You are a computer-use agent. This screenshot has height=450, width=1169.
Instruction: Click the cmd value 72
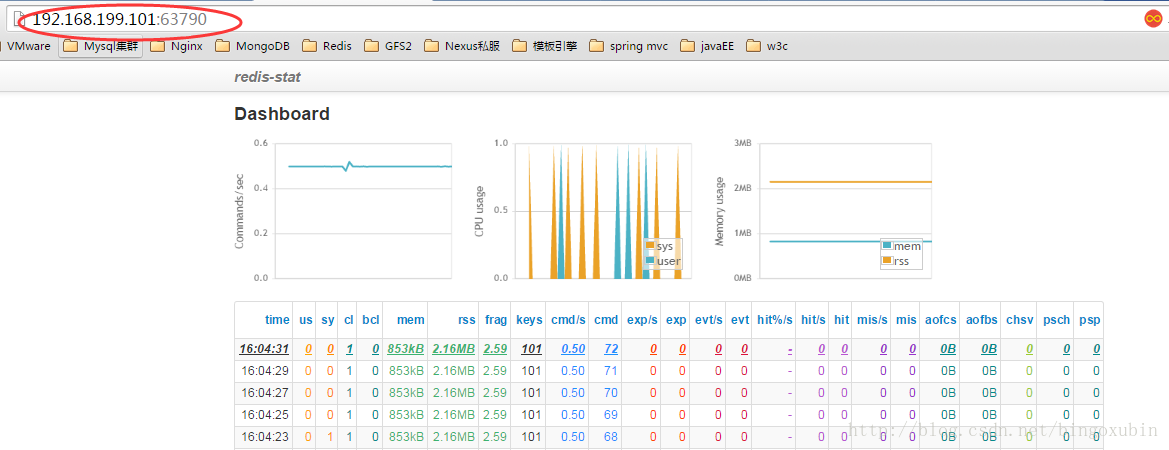click(611, 349)
